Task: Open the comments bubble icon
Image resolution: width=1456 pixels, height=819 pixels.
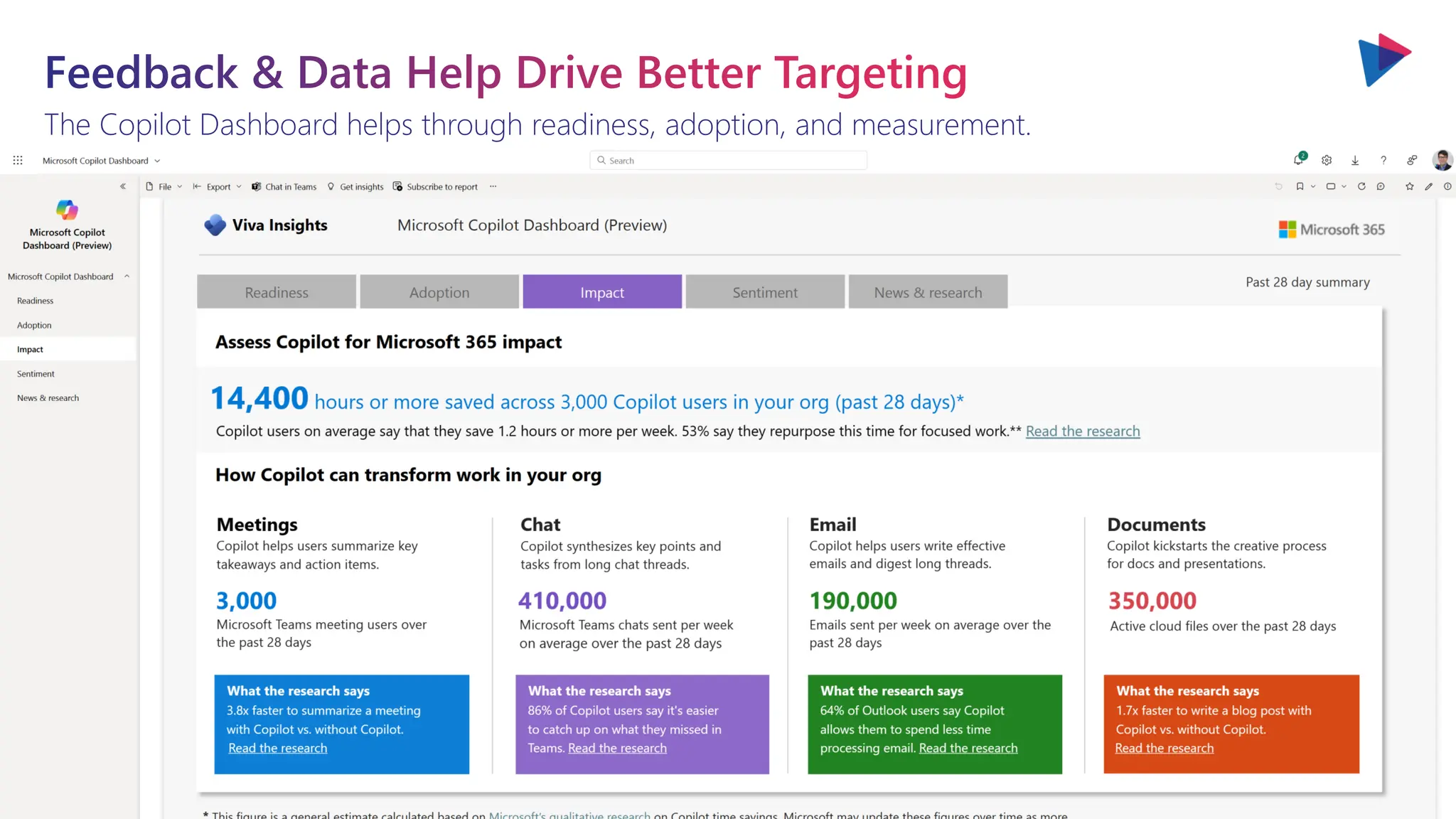Action: 1381,186
